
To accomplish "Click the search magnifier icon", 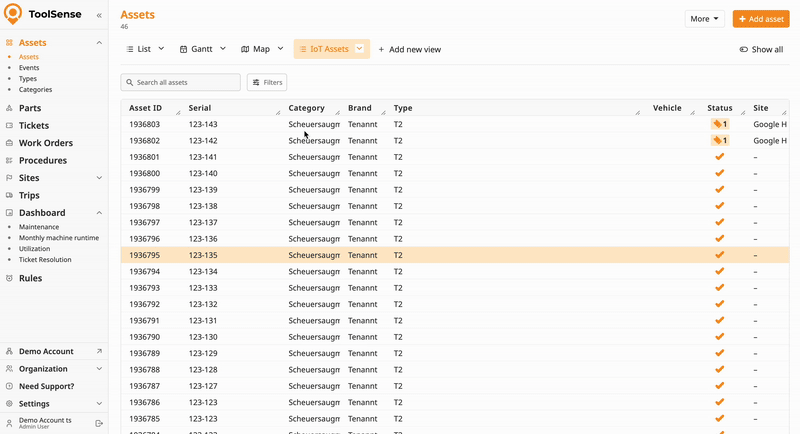I will 130,82.
